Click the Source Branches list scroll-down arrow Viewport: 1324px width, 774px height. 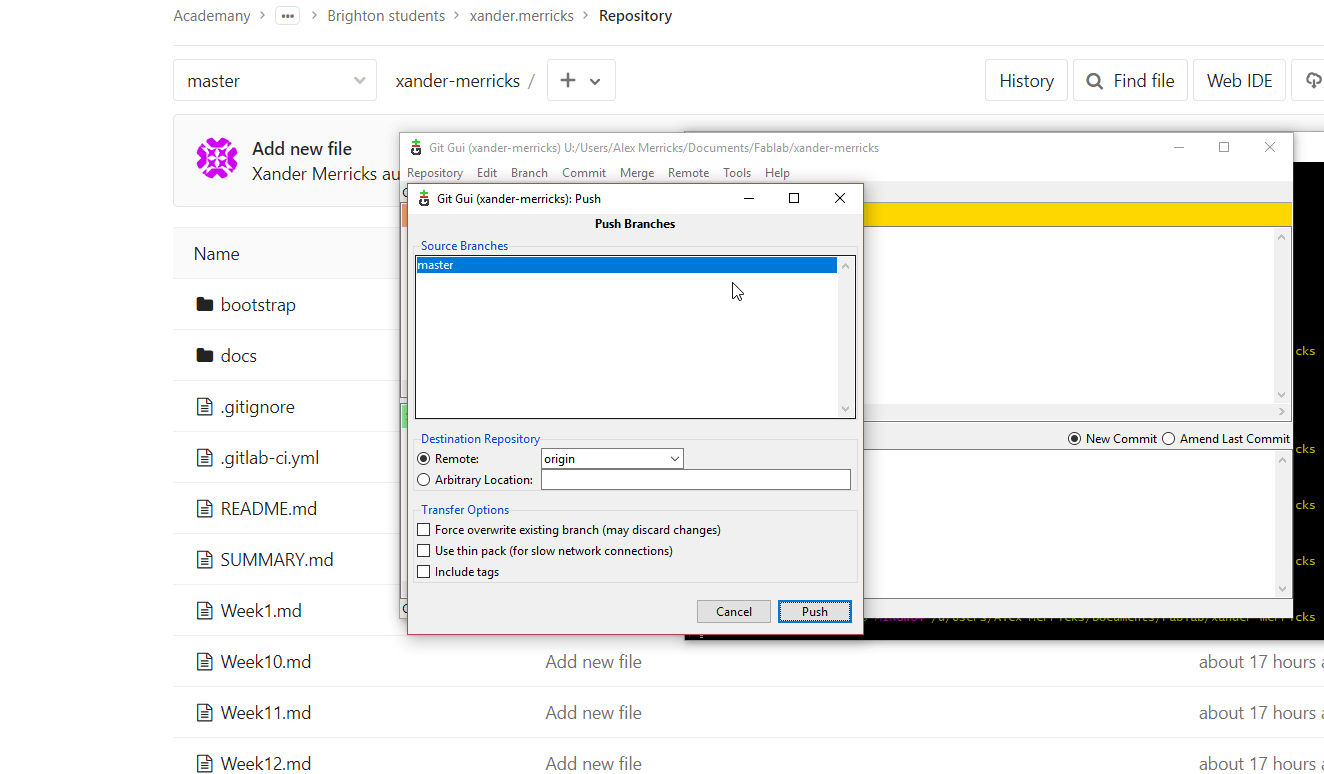coord(846,408)
